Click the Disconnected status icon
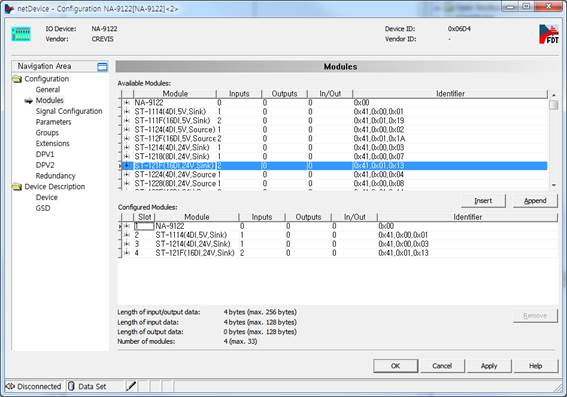The image size is (567, 397). click(10, 386)
